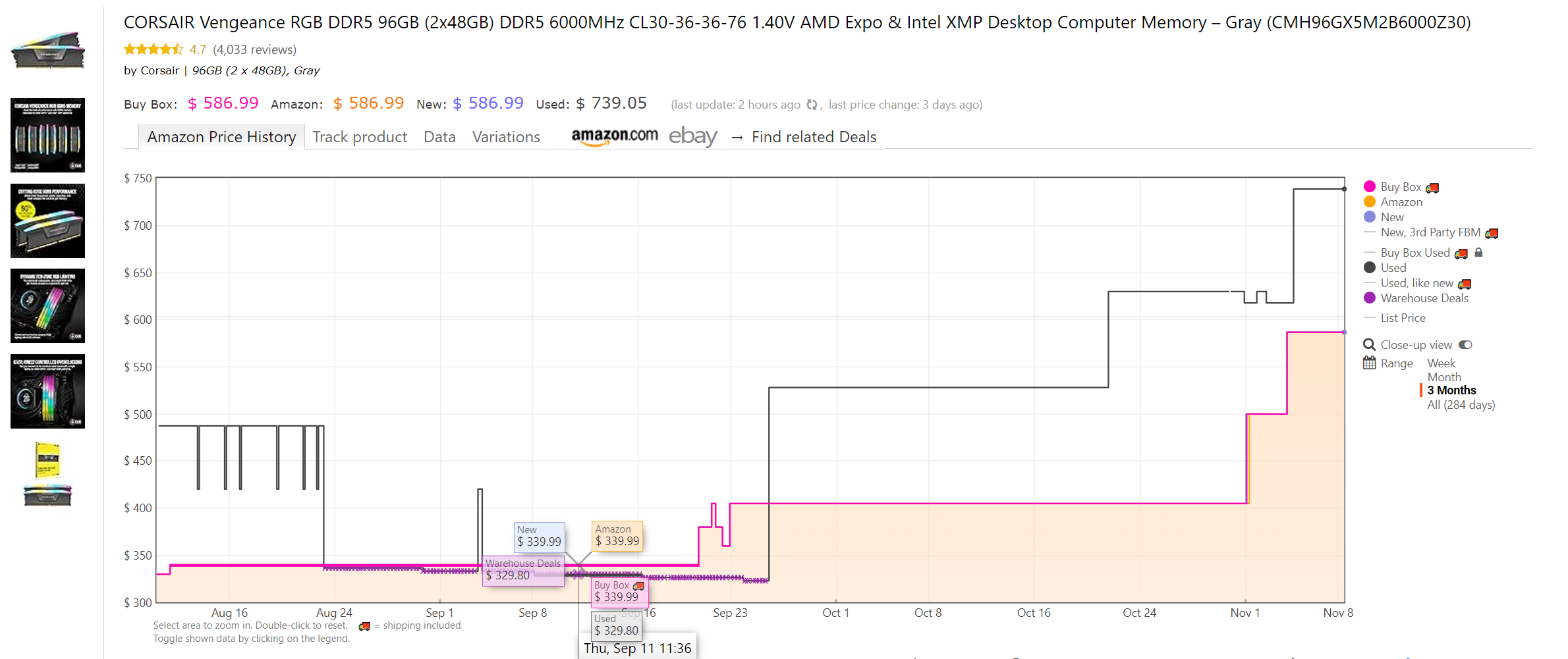The width and height of the screenshot is (1568, 659).
Task: Click the pink Buy Box legend dot
Action: [x=1370, y=186]
